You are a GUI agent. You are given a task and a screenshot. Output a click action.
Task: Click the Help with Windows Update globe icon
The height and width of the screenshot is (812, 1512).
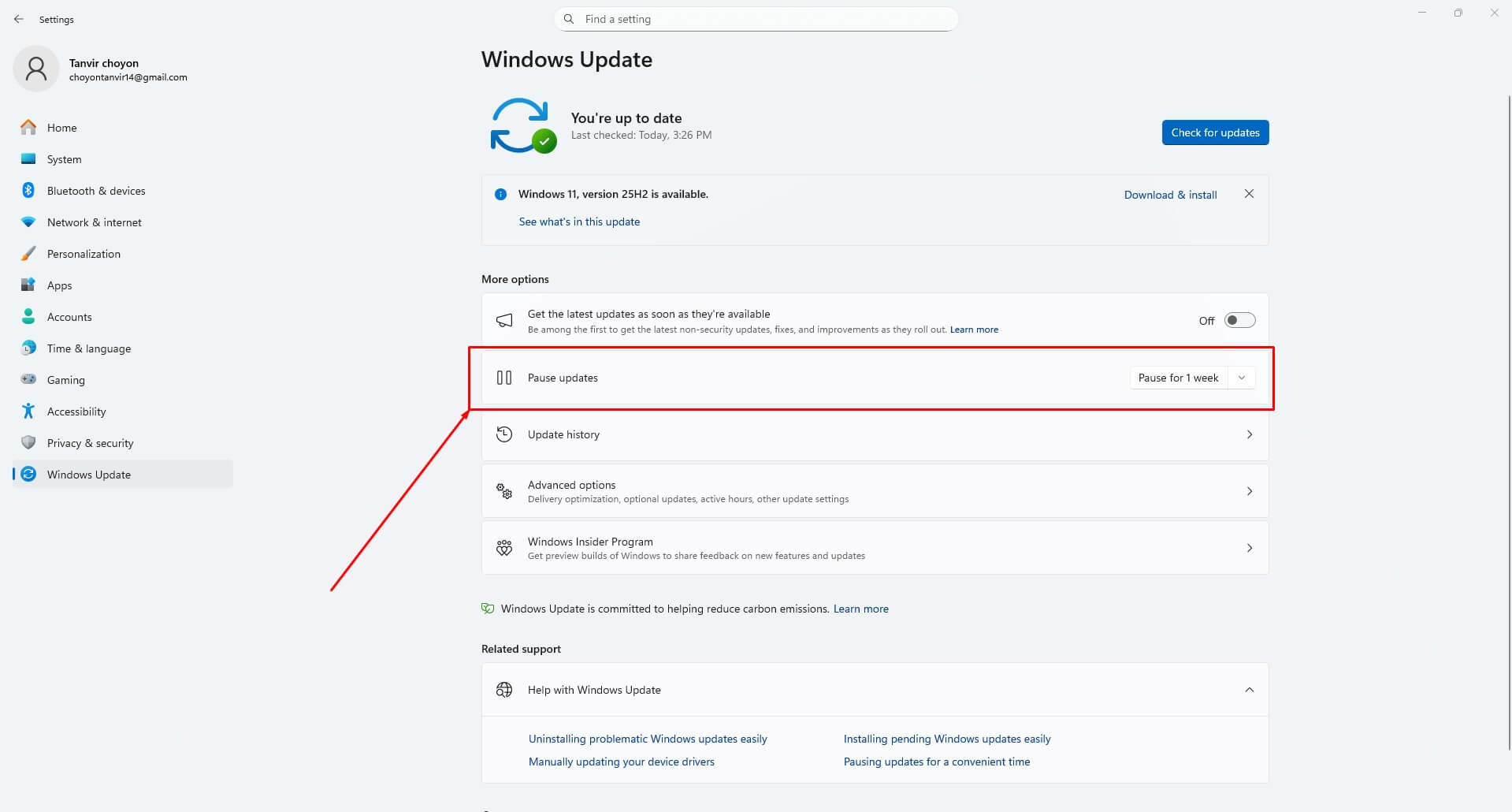[x=504, y=690]
